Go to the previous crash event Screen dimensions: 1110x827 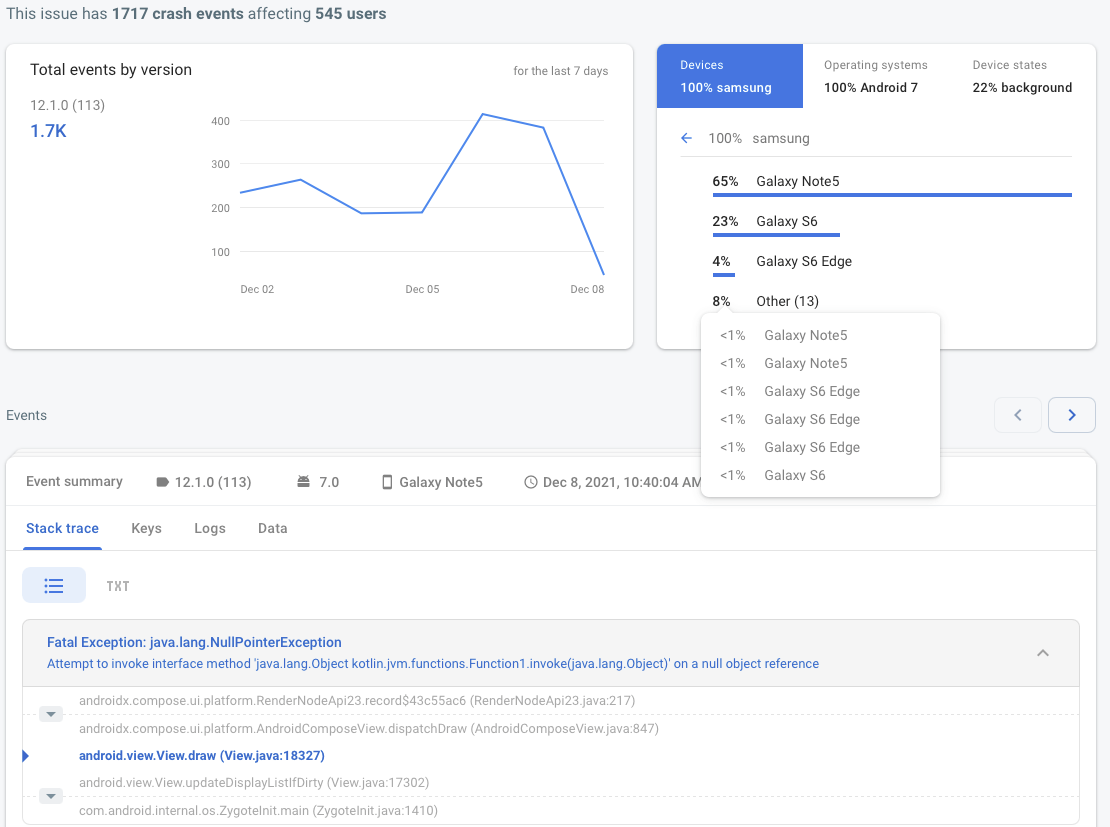tap(1018, 415)
